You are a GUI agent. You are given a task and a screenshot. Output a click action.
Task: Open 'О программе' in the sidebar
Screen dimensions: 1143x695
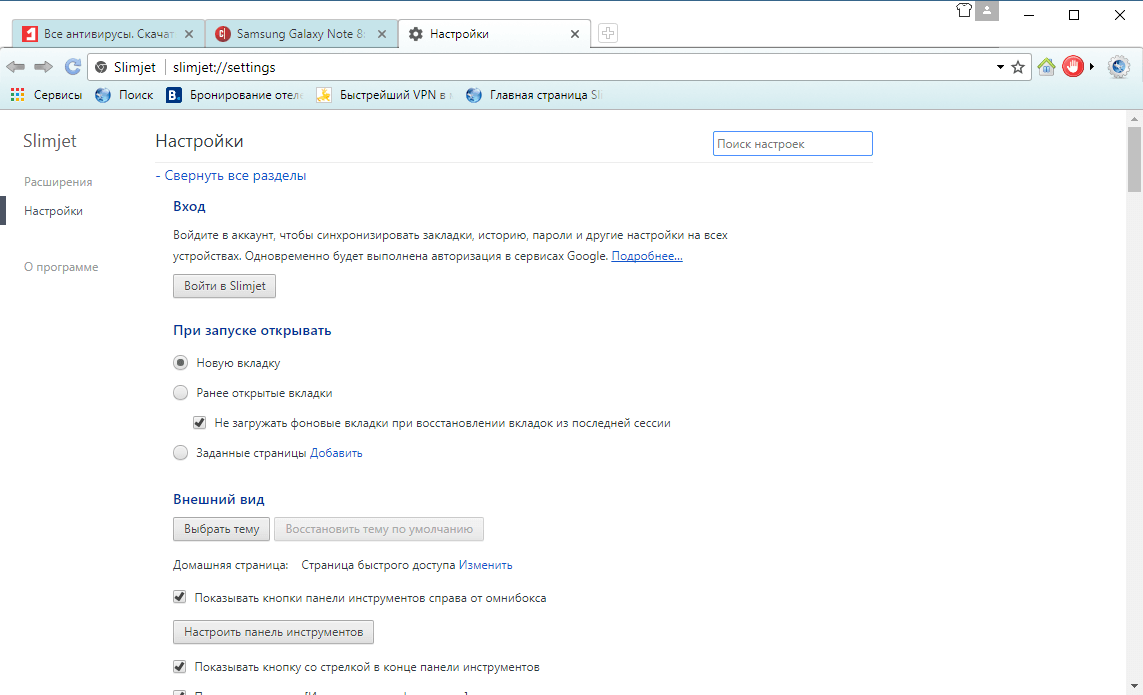point(61,267)
